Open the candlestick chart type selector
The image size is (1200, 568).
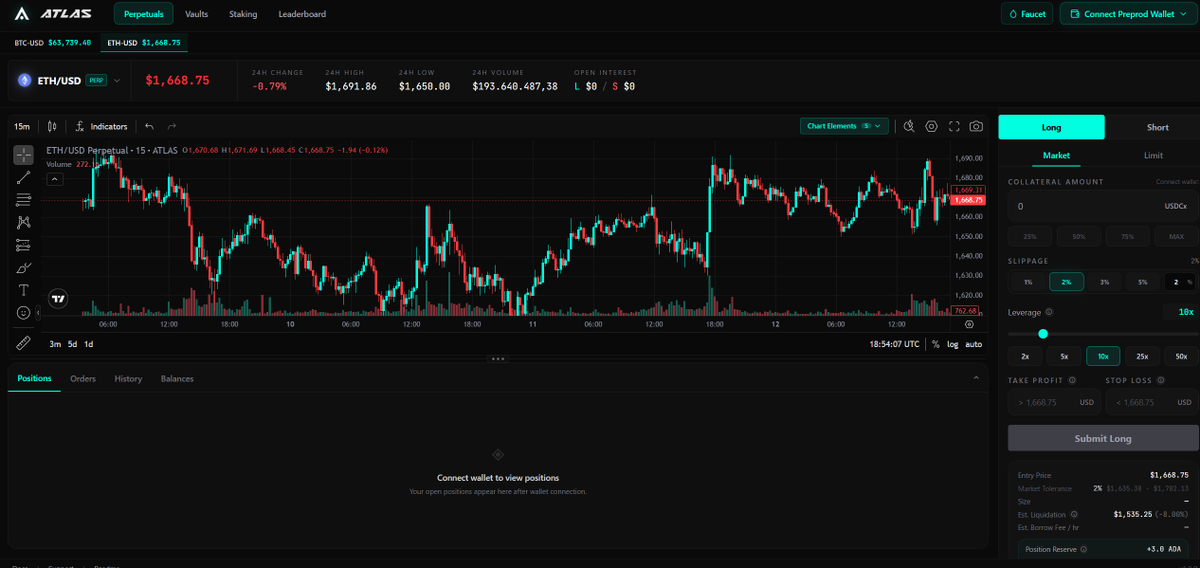point(52,127)
